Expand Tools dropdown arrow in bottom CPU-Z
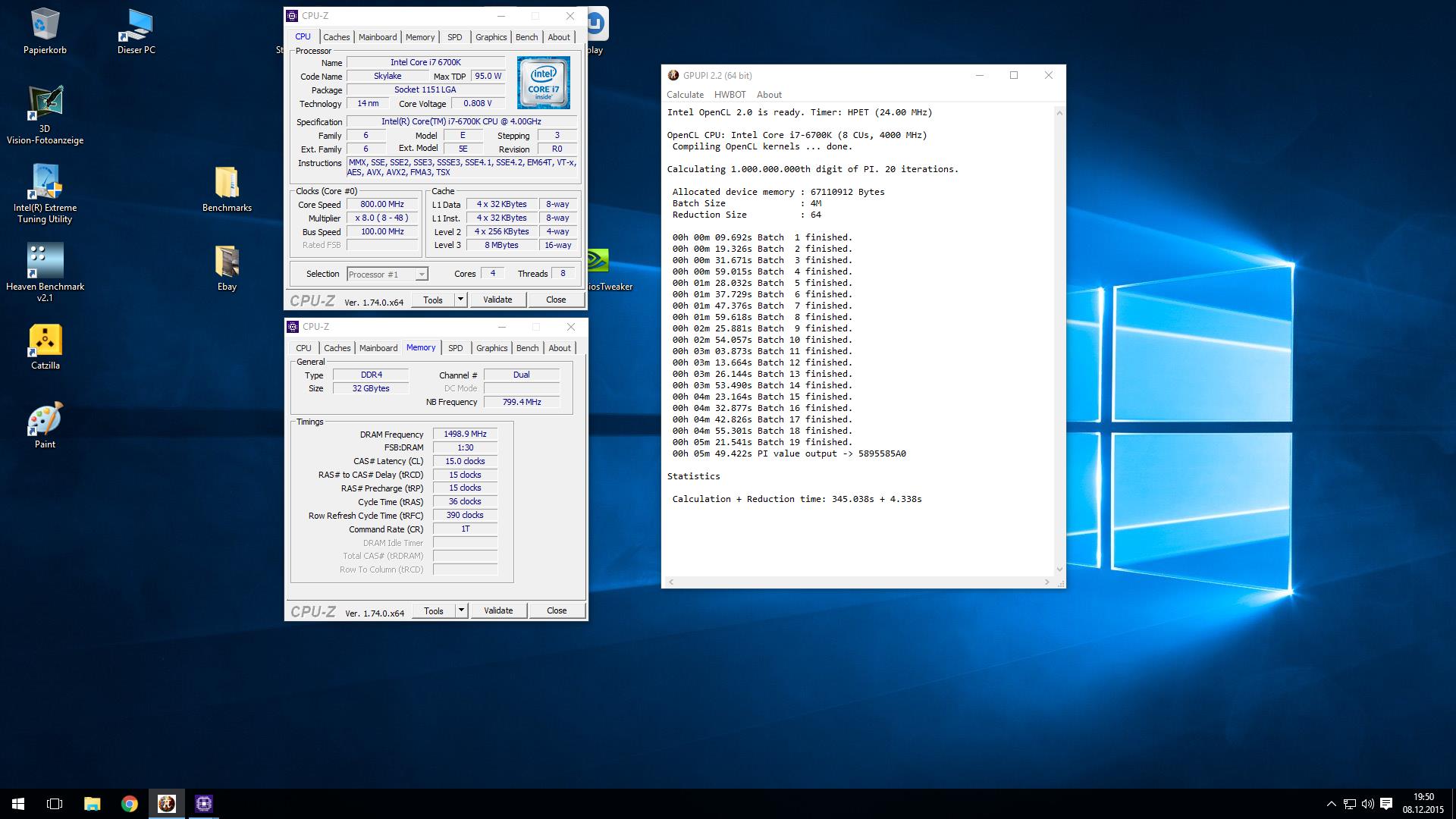Screen dimensions: 1456x819 460,610
